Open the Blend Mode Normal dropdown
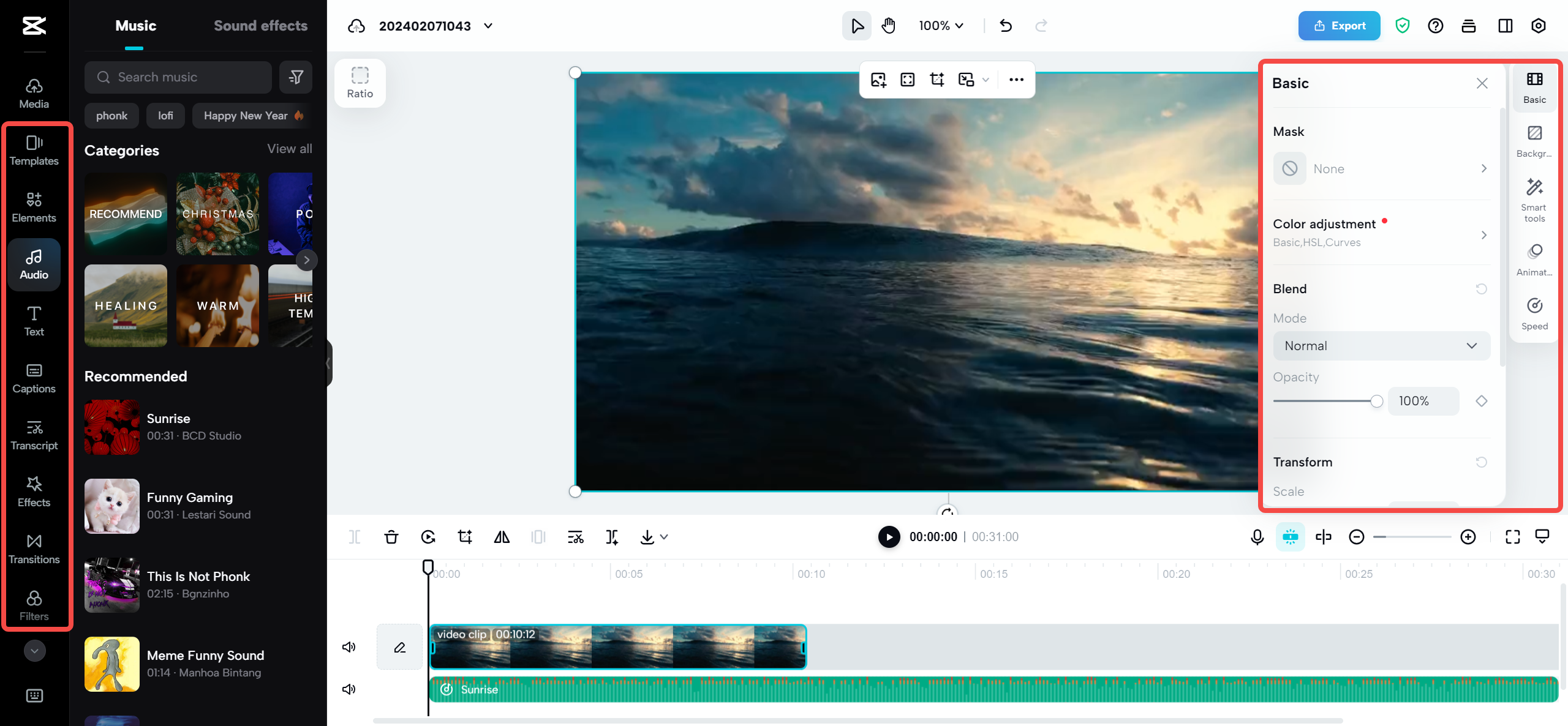The image size is (1568, 726). click(1381, 345)
